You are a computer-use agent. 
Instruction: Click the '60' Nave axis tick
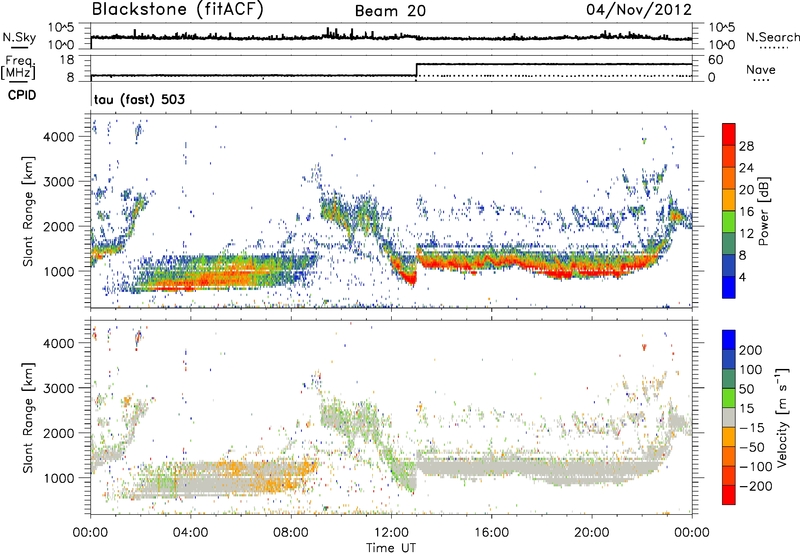pos(715,60)
